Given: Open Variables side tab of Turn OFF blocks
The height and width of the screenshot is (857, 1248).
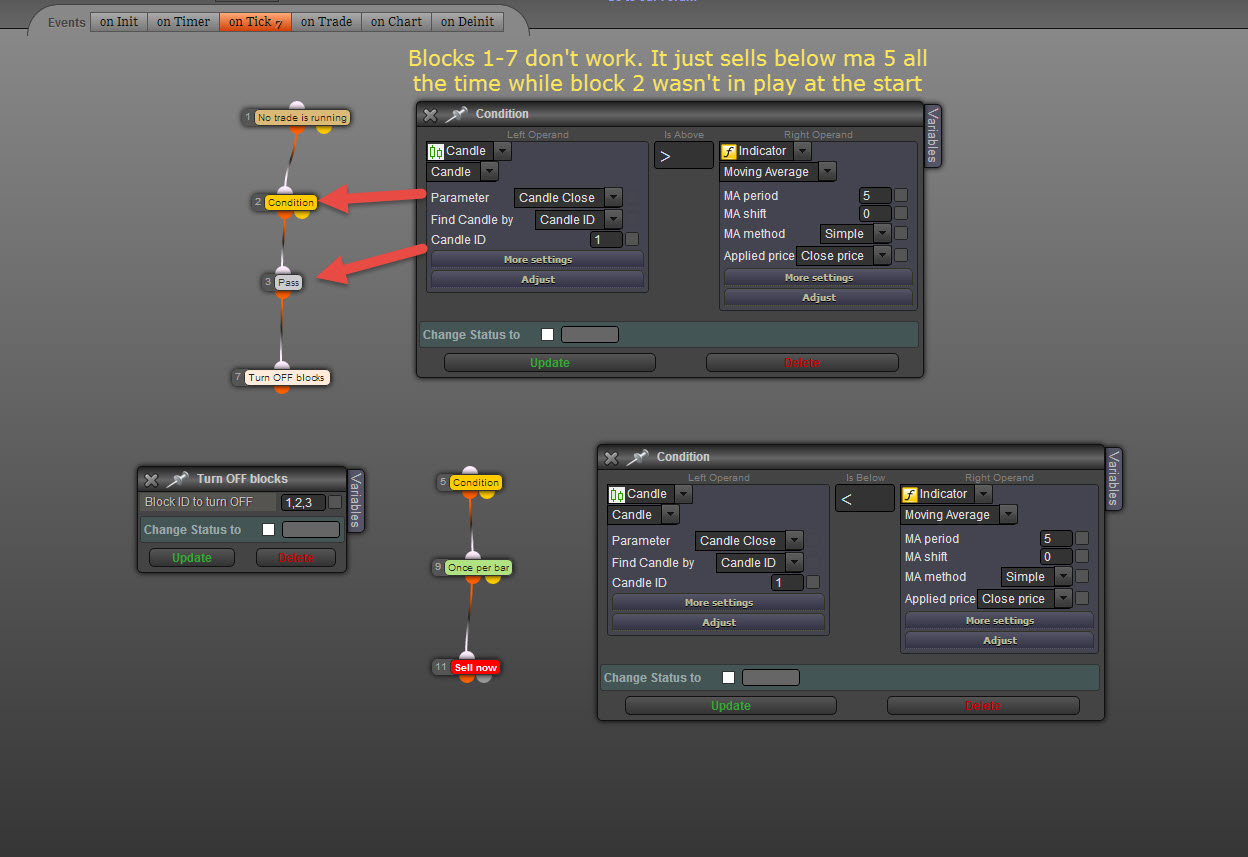Looking at the screenshot, I should (x=356, y=501).
